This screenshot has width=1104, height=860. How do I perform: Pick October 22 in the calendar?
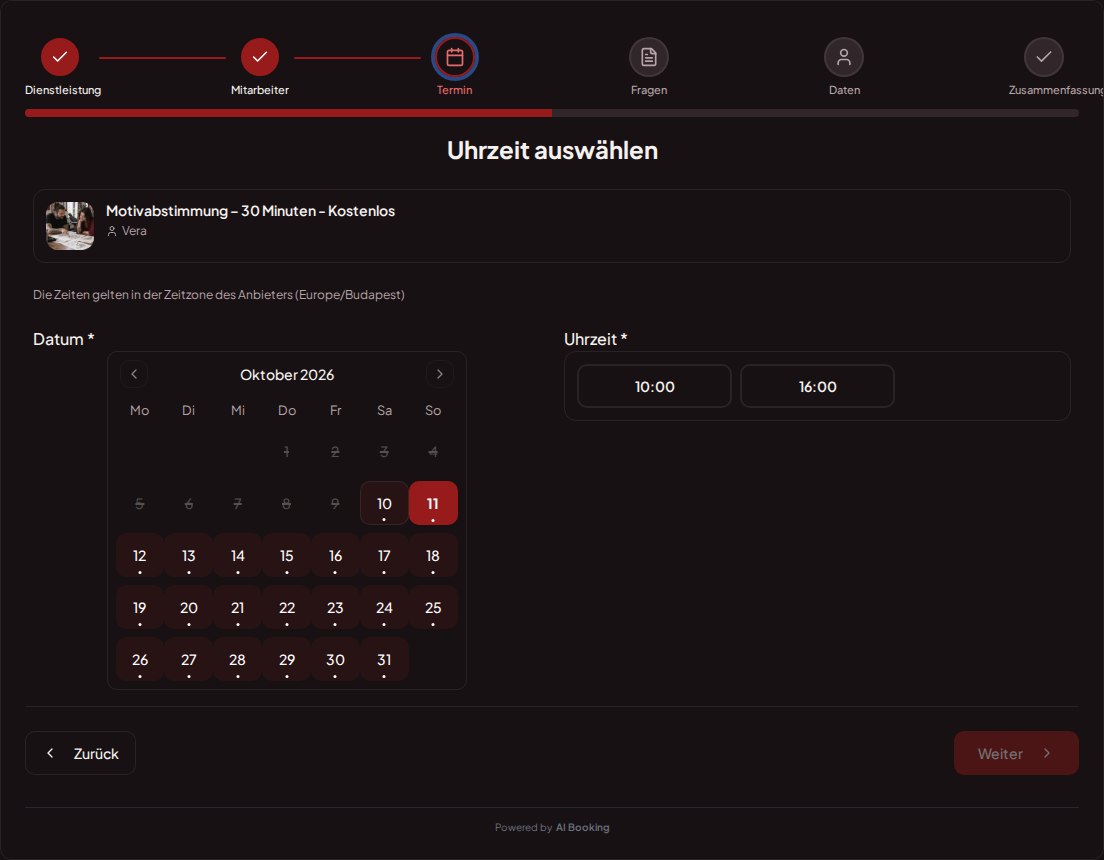(287, 608)
